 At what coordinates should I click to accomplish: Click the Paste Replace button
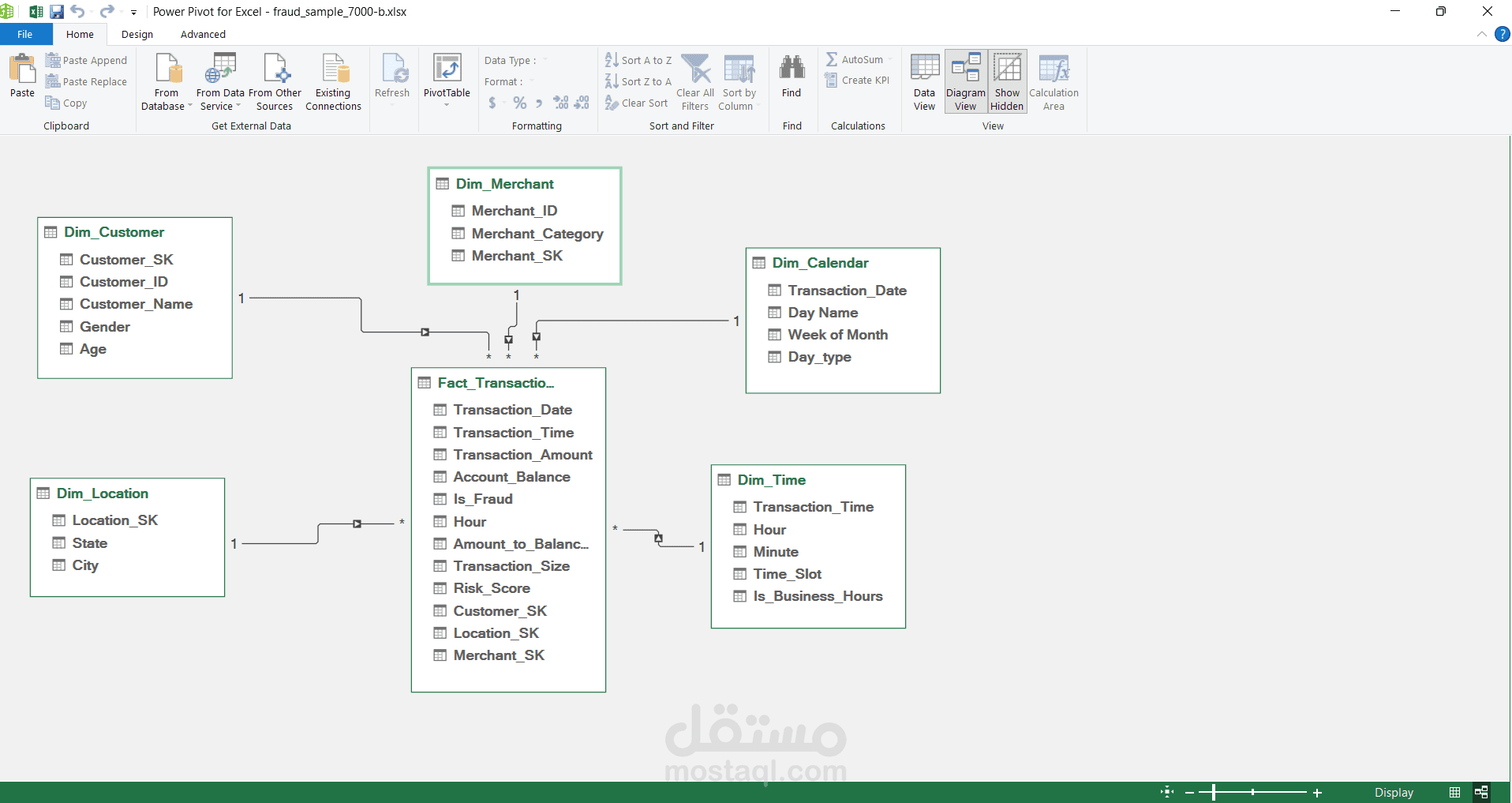pos(86,81)
